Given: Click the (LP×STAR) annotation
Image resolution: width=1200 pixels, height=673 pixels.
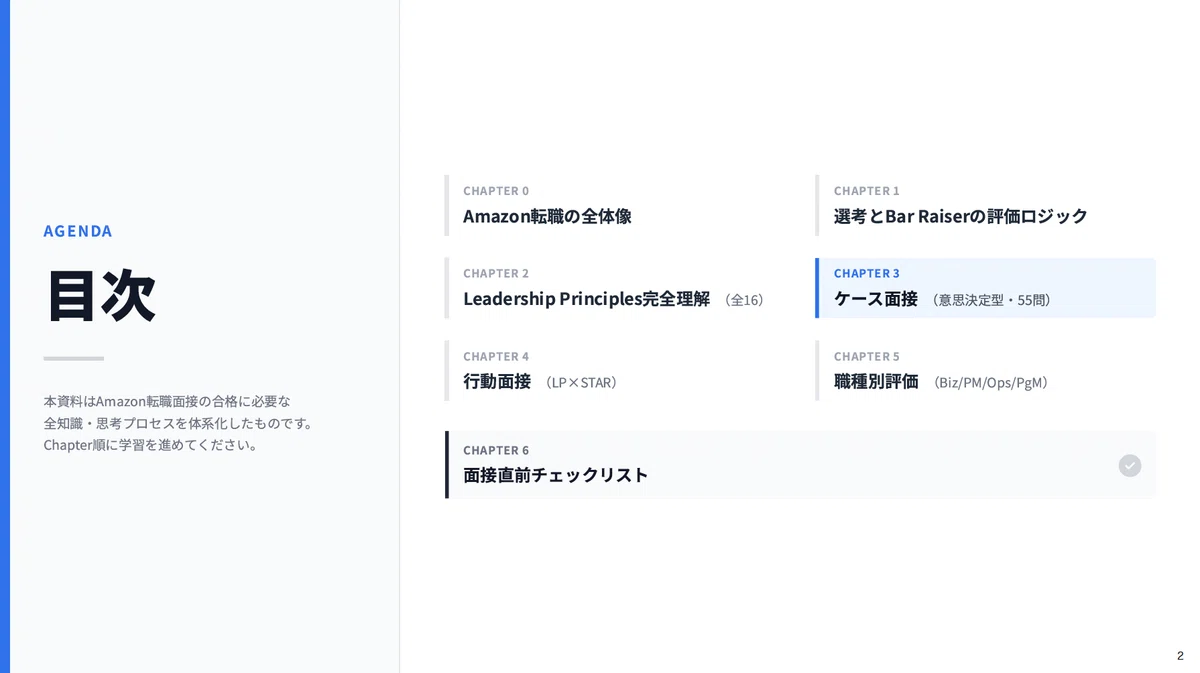Looking at the screenshot, I should [581, 383].
